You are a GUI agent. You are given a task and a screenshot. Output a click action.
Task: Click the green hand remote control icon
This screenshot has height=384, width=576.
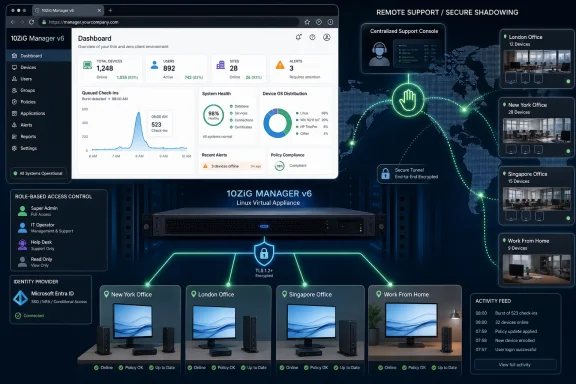[408, 100]
